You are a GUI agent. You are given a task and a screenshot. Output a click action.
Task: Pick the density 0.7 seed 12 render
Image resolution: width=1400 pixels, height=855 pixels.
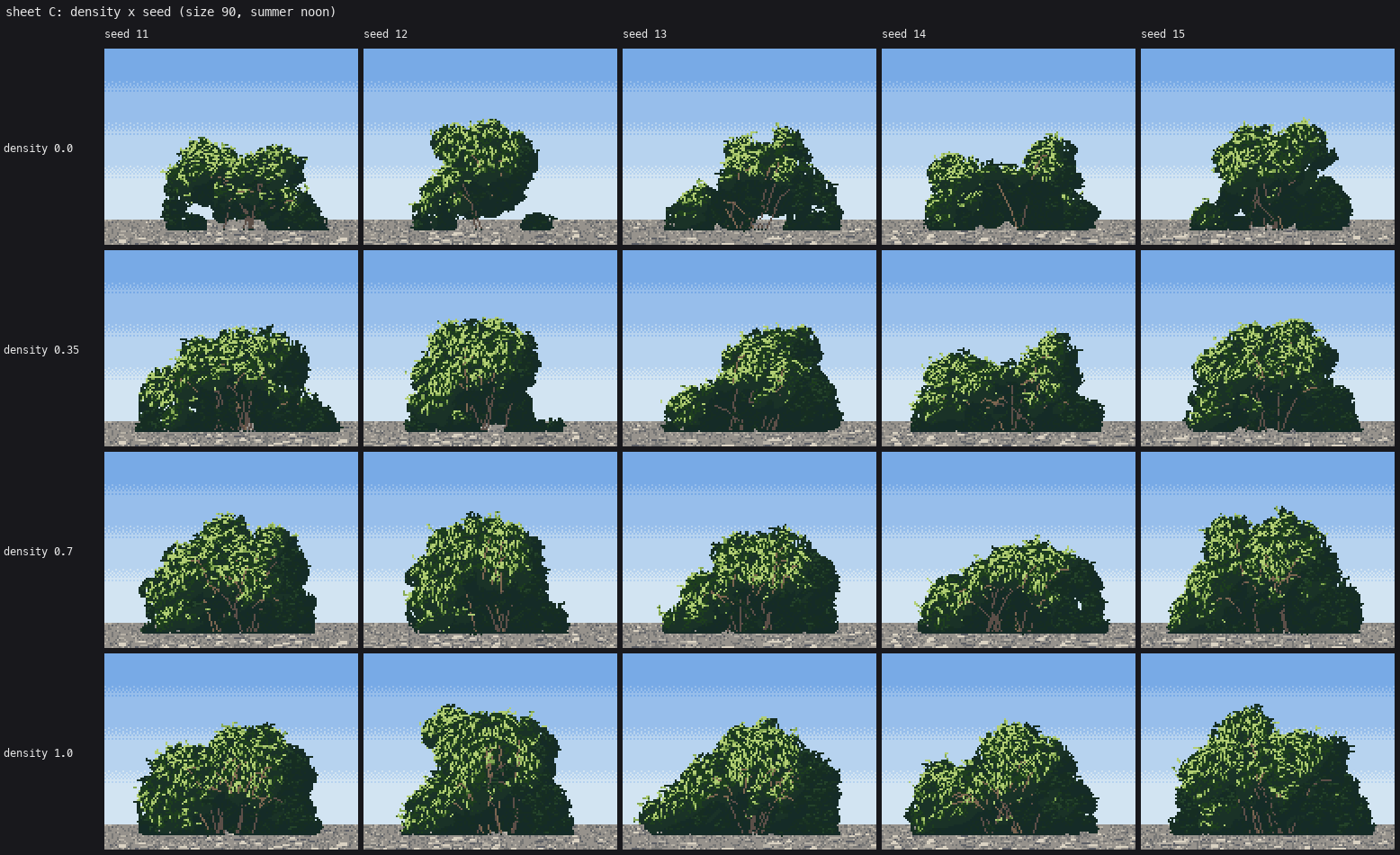(490, 550)
